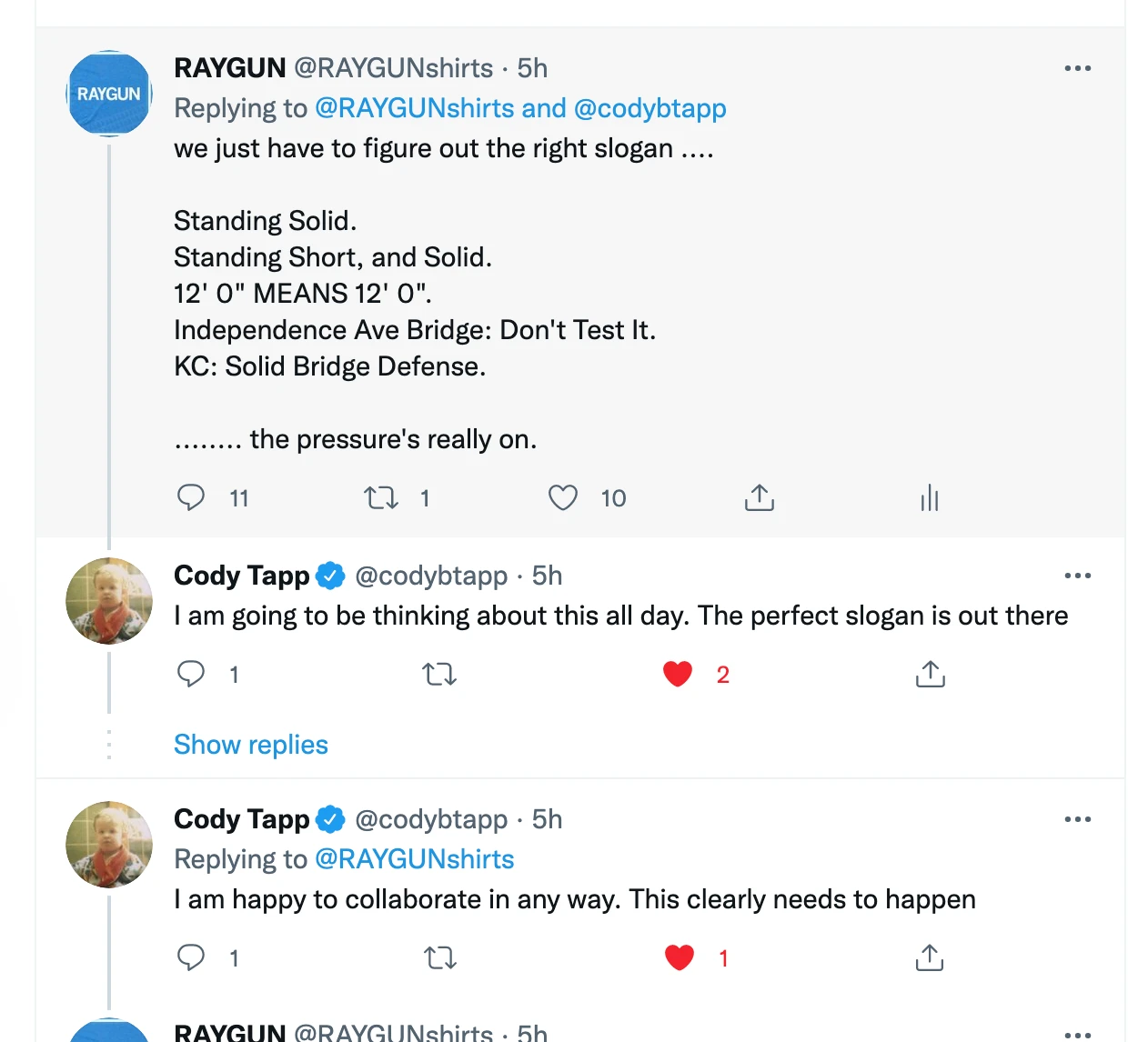Retweet Cody's 'perfect slogan' tweet
The width and height of the screenshot is (1148, 1042).
coord(439,674)
